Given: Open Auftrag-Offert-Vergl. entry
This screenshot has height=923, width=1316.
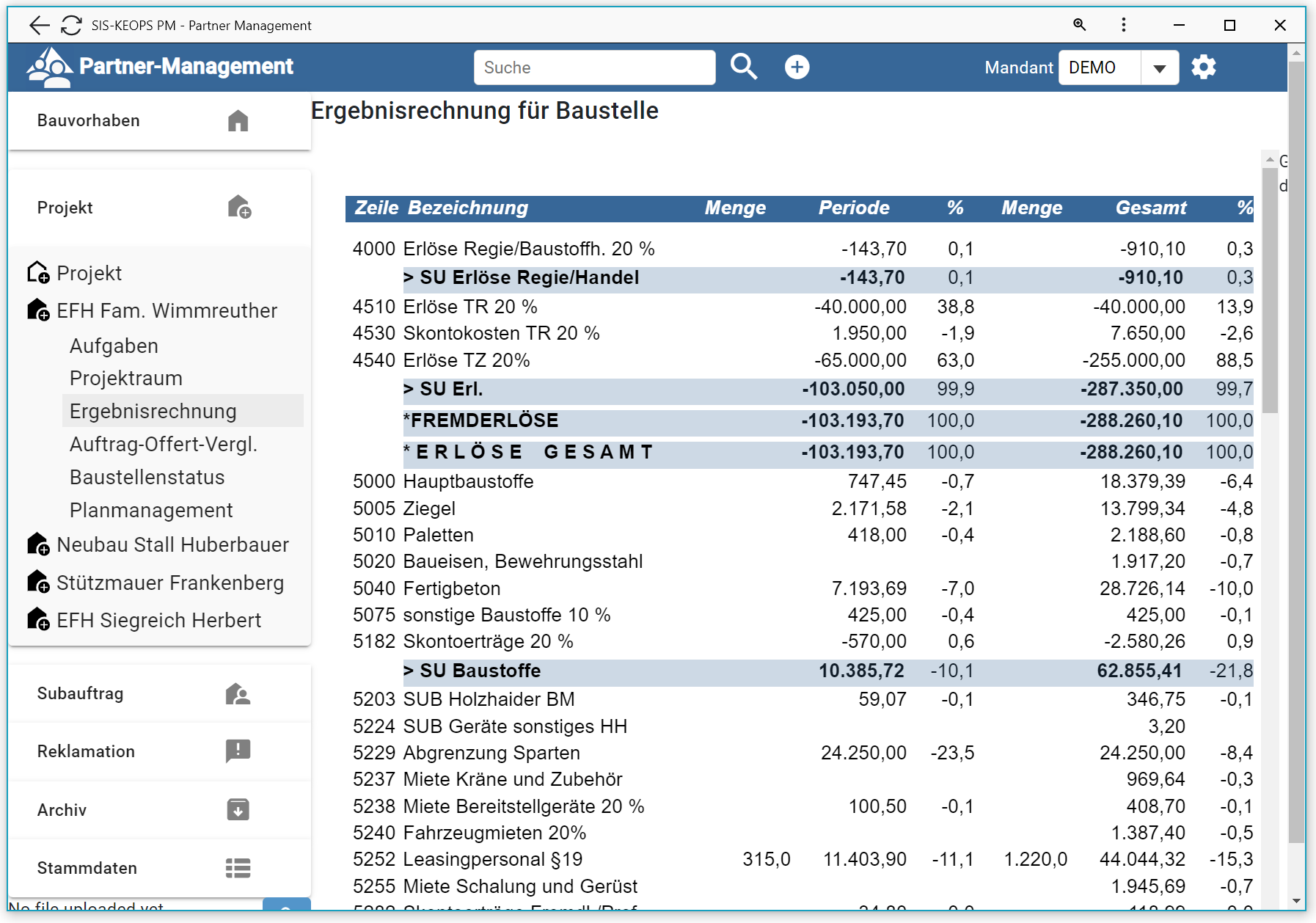Looking at the screenshot, I should pos(163,444).
